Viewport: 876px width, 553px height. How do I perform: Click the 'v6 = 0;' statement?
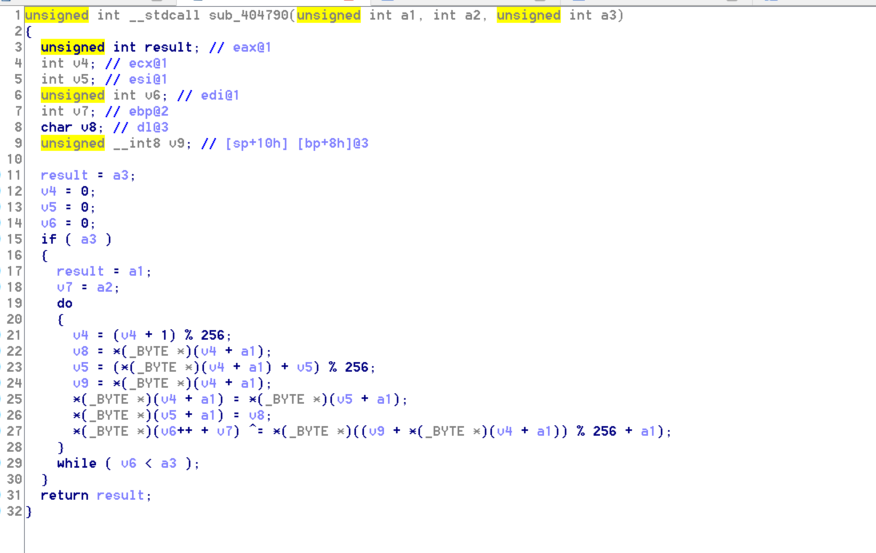(68, 223)
